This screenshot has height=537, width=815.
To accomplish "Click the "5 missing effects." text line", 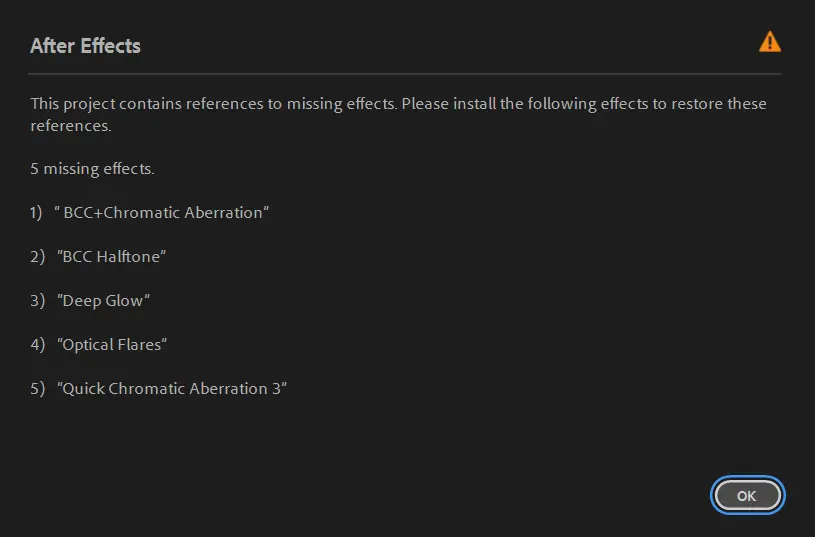I will click(x=92, y=169).
